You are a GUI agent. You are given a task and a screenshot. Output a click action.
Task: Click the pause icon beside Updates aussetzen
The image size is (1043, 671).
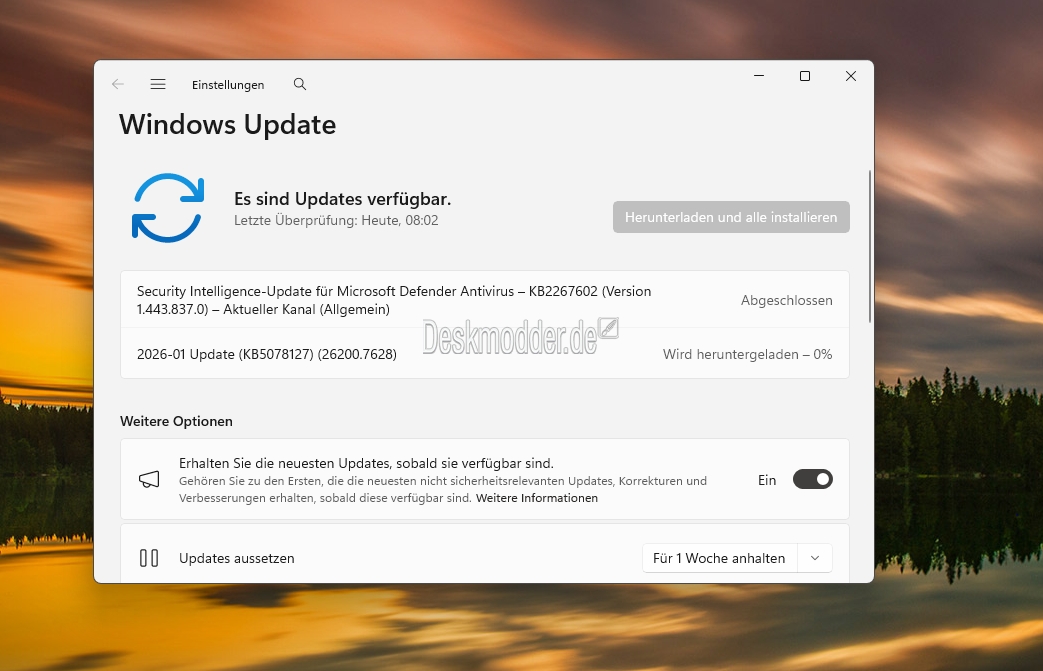click(x=149, y=558)
